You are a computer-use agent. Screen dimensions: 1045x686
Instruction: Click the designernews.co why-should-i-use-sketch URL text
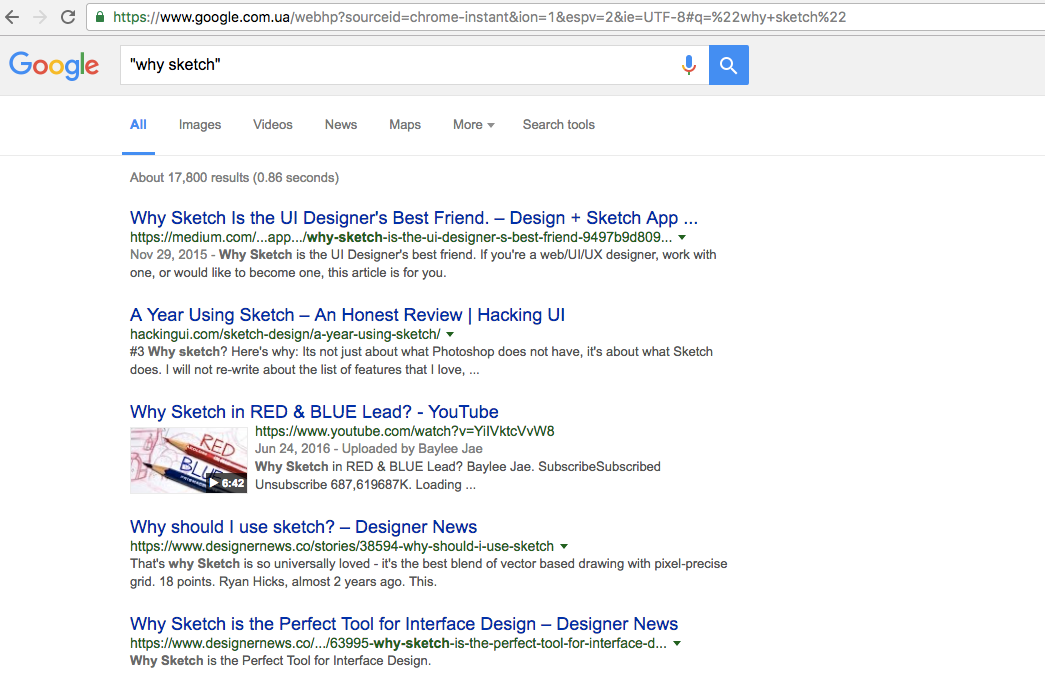[x=342, y=547]
